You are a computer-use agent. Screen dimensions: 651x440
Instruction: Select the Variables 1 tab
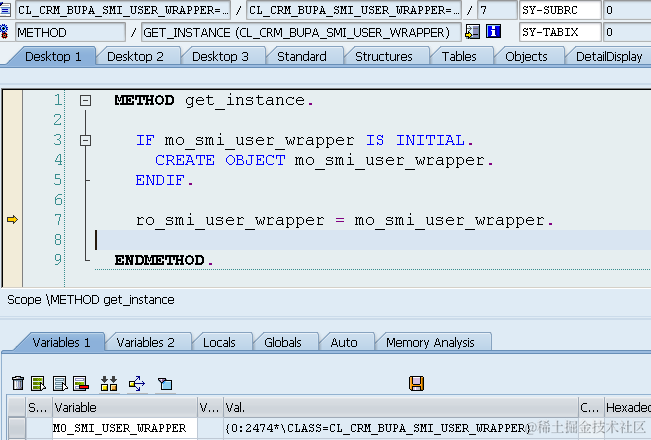point(61,342)
